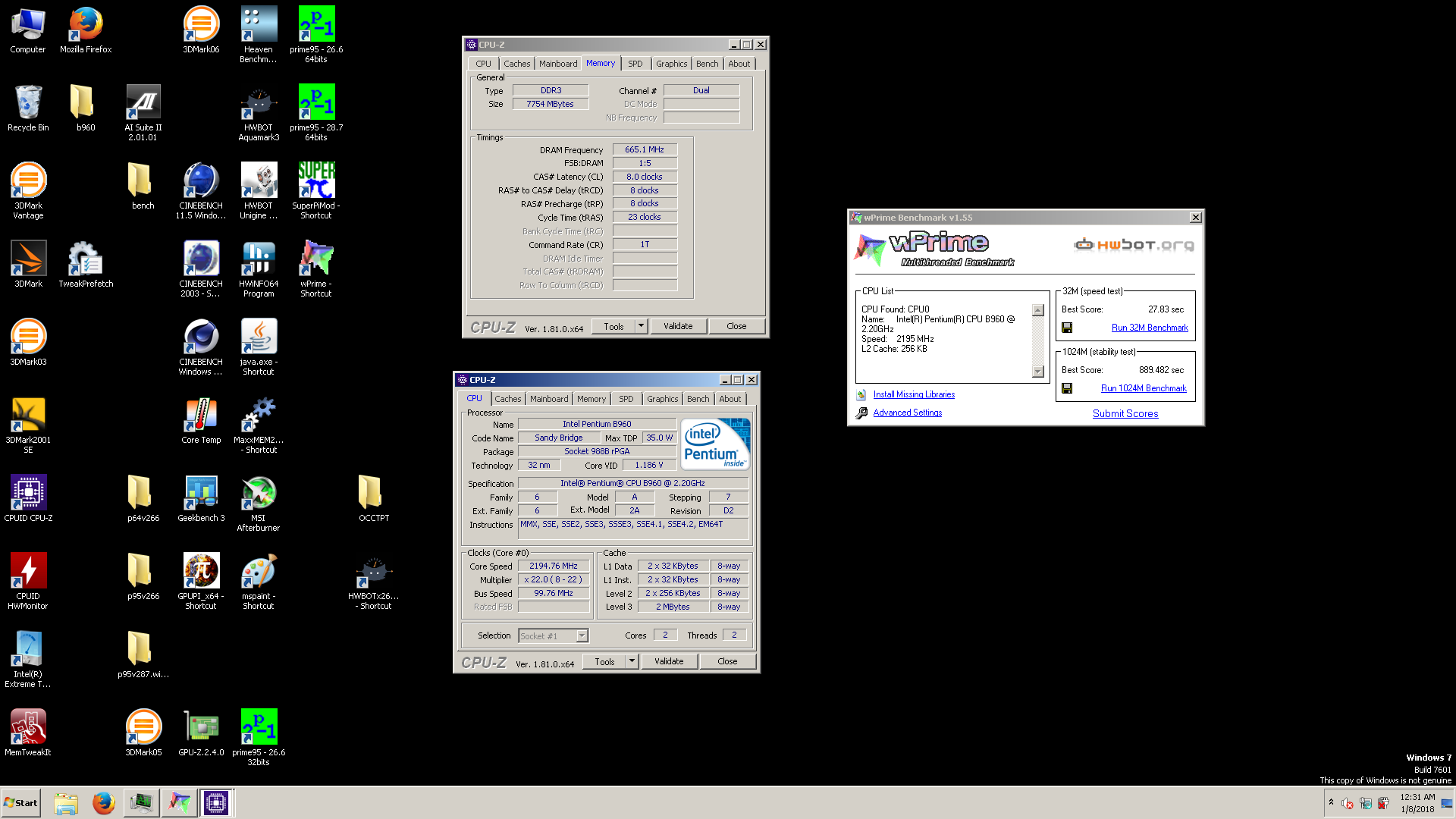Open java.exe shortcut on desktop
This screenshot has width=1456, height=819.
tap(259, 347)
